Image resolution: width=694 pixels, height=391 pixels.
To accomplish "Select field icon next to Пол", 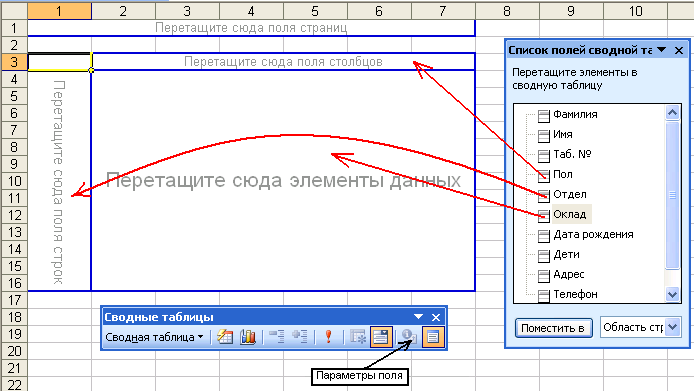I will click(x=544, y=176).
